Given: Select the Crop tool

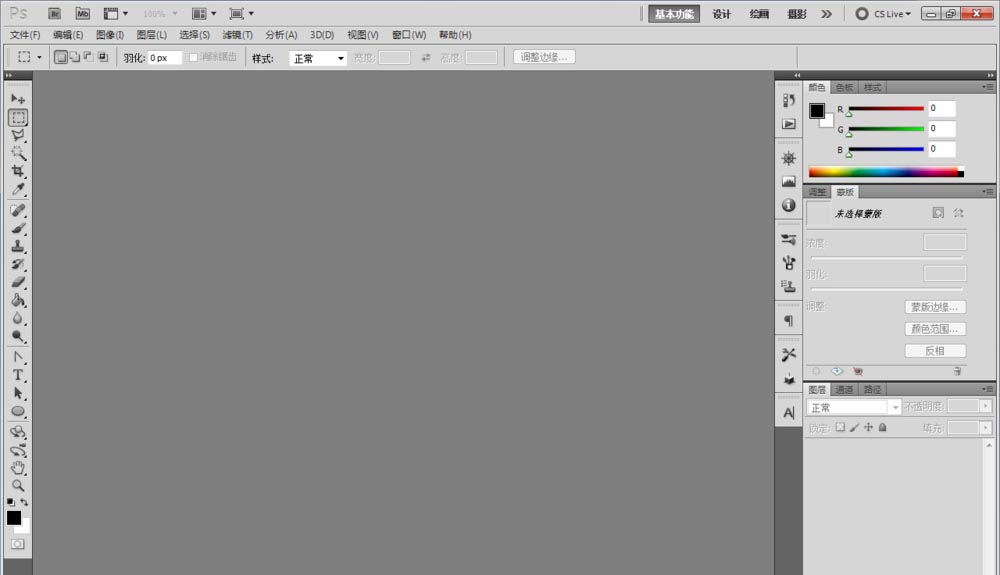Looking at the screenshot, I should pos(18,171).
